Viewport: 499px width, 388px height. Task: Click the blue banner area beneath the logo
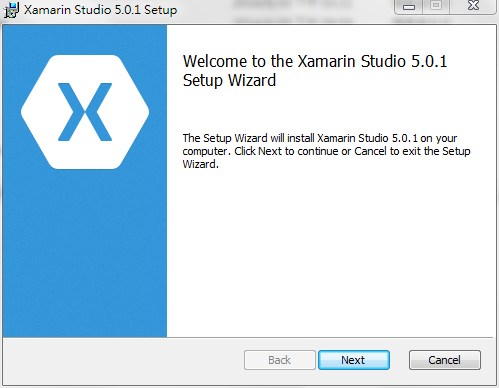click(85, 253)
